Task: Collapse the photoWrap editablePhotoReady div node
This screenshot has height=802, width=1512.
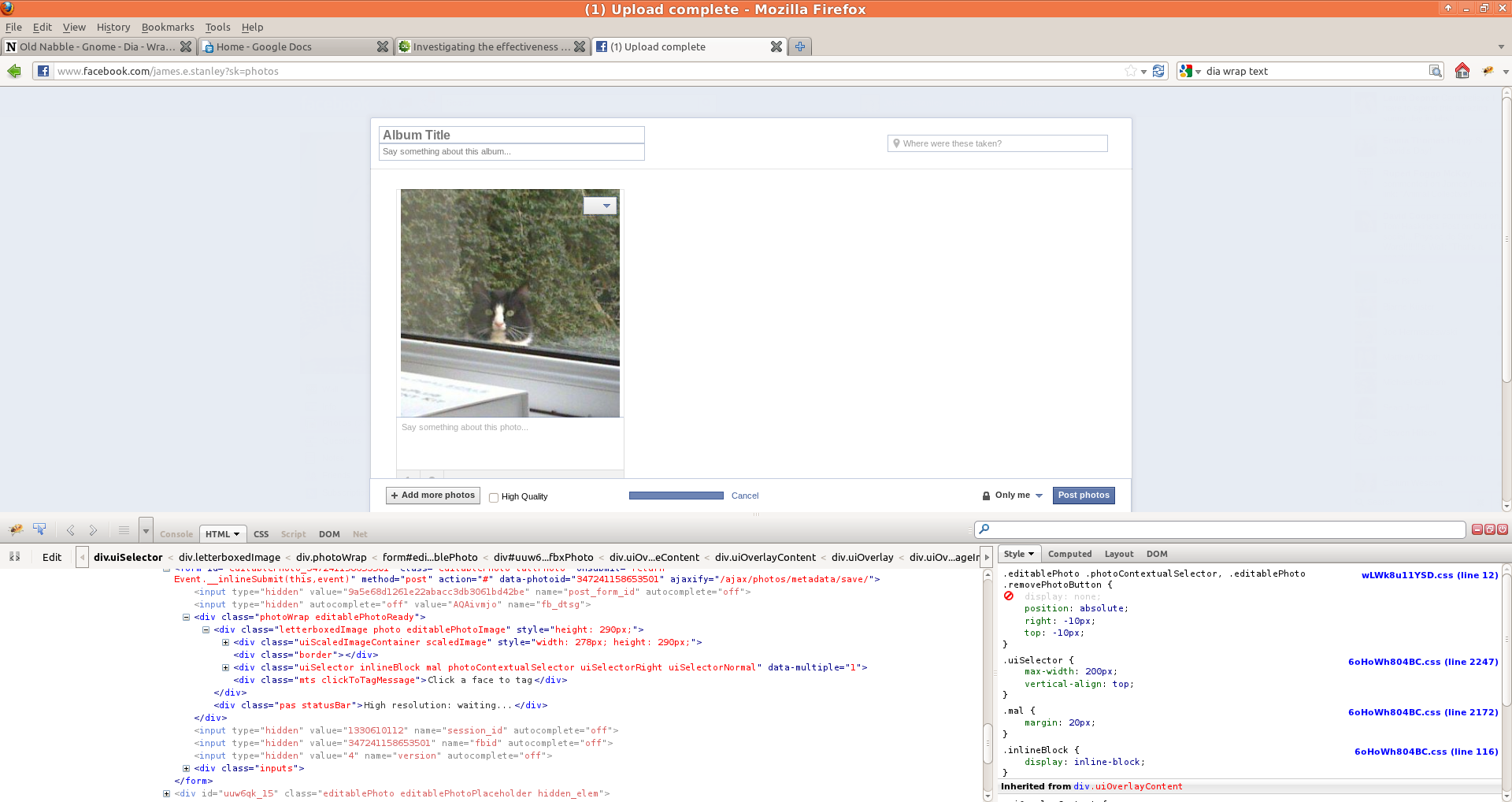Action: tap(187, 617)
